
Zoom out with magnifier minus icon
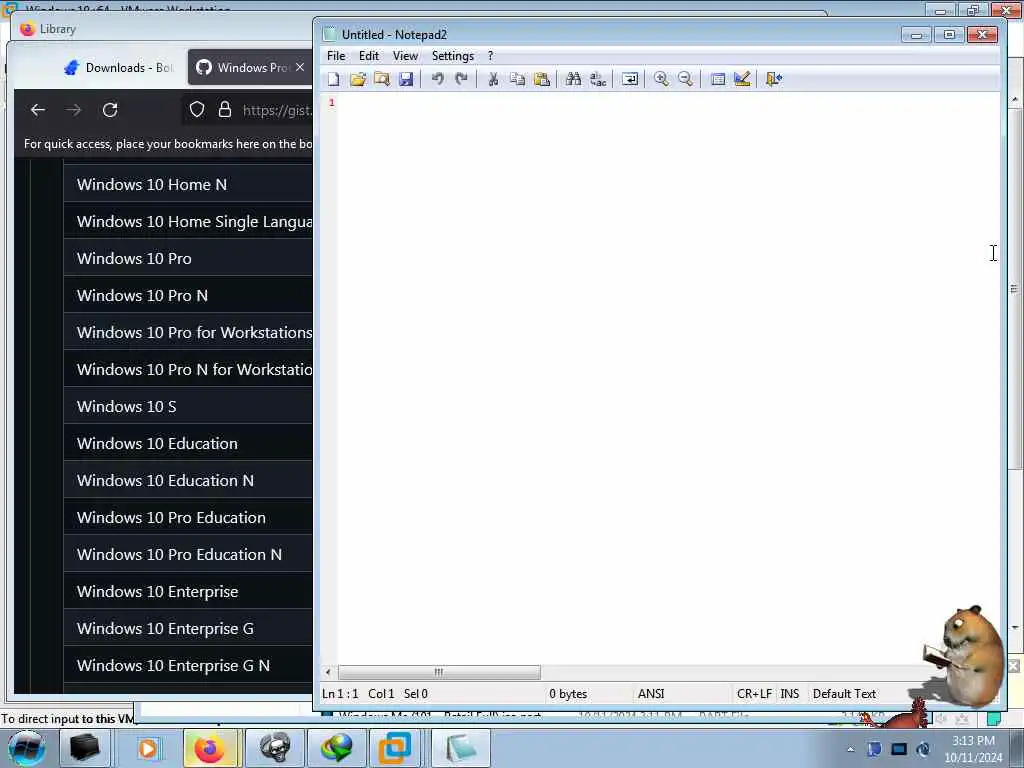[x=685, y=79]
